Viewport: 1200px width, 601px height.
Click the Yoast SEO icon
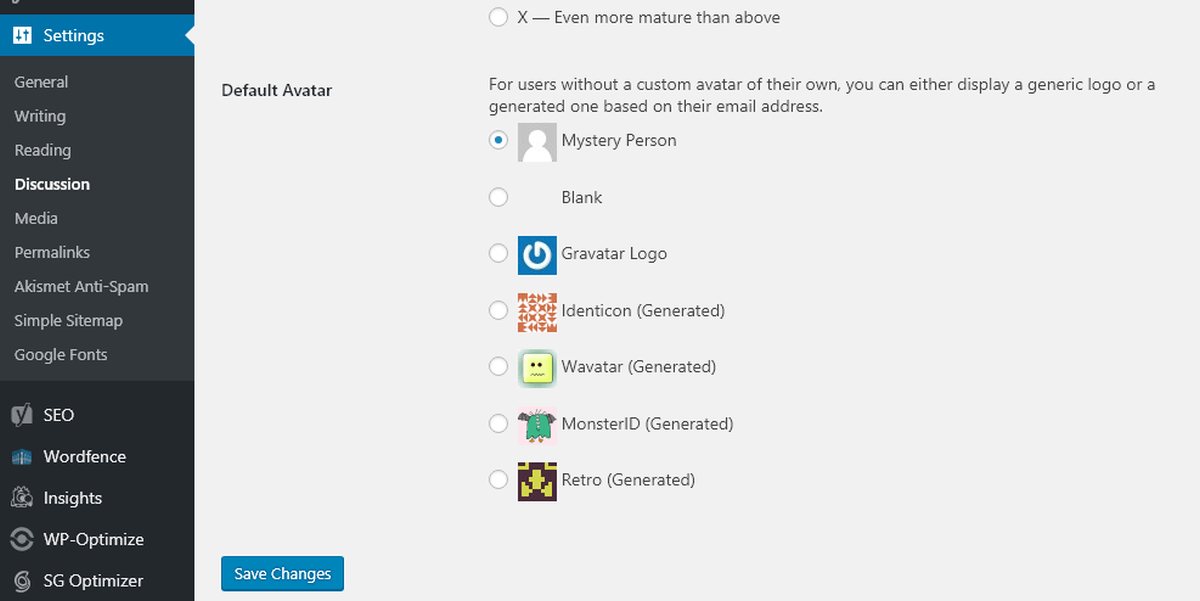click(x=22, y=415)
